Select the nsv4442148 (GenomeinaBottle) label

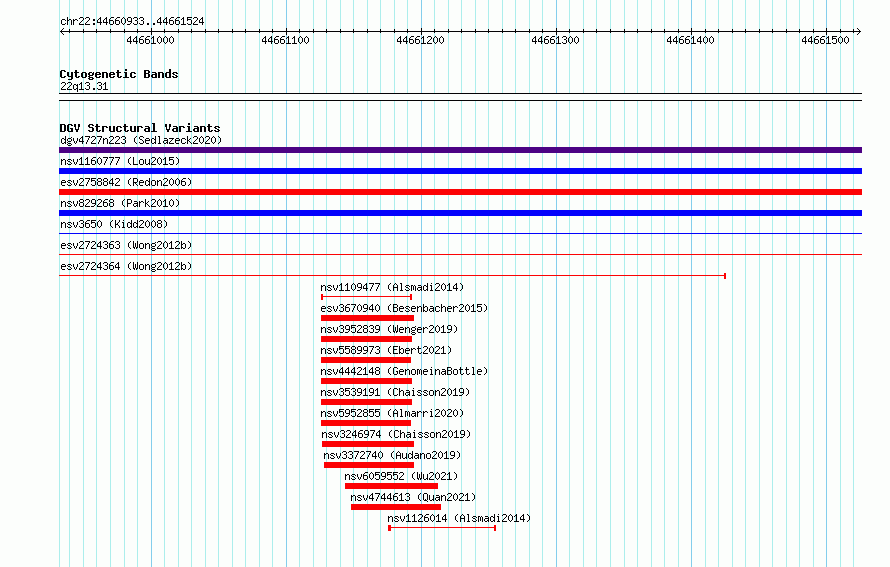[404, 371]
